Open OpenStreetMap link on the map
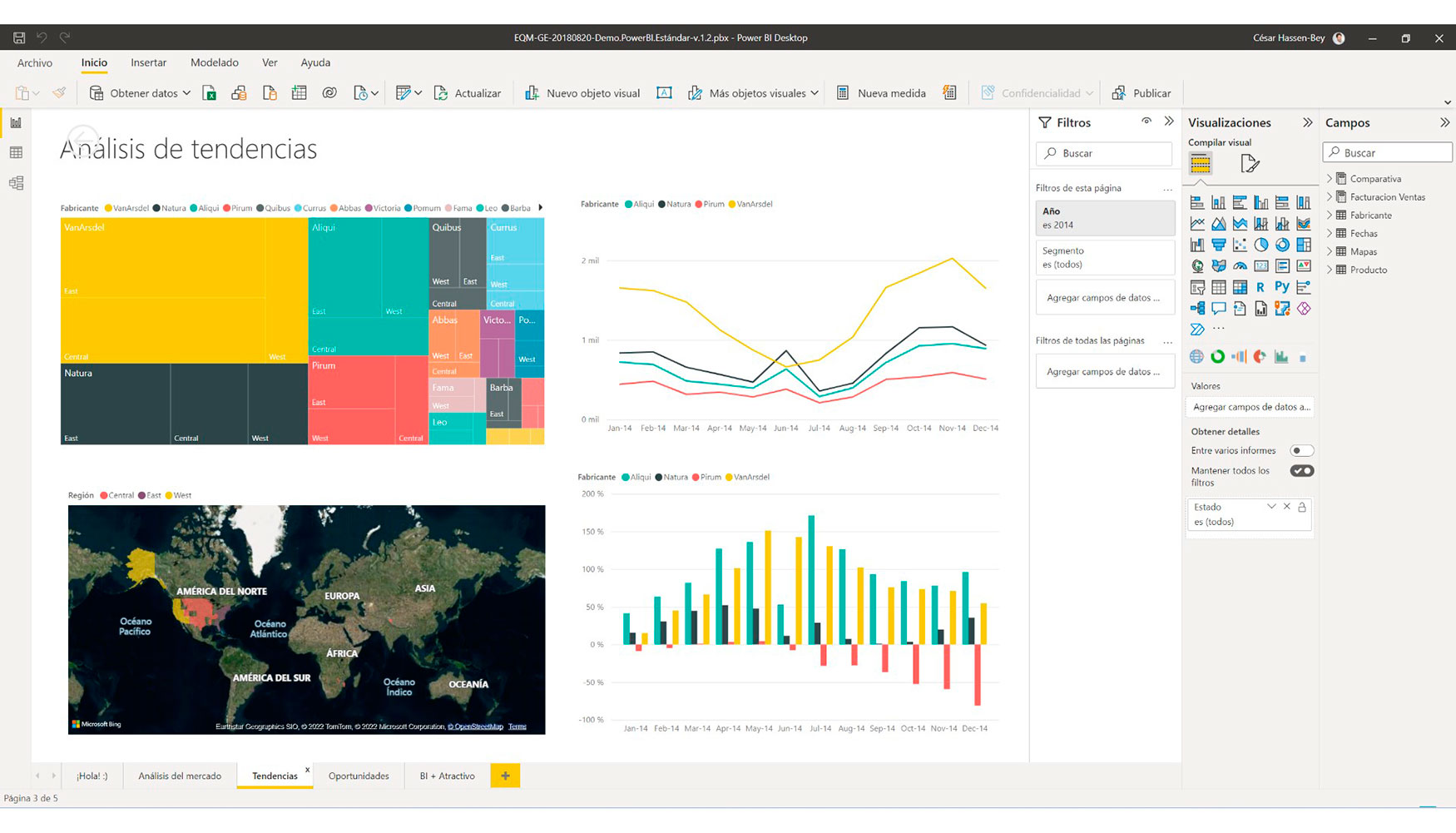The width and height of the screenshot is (1456, 833). [476, 726]
